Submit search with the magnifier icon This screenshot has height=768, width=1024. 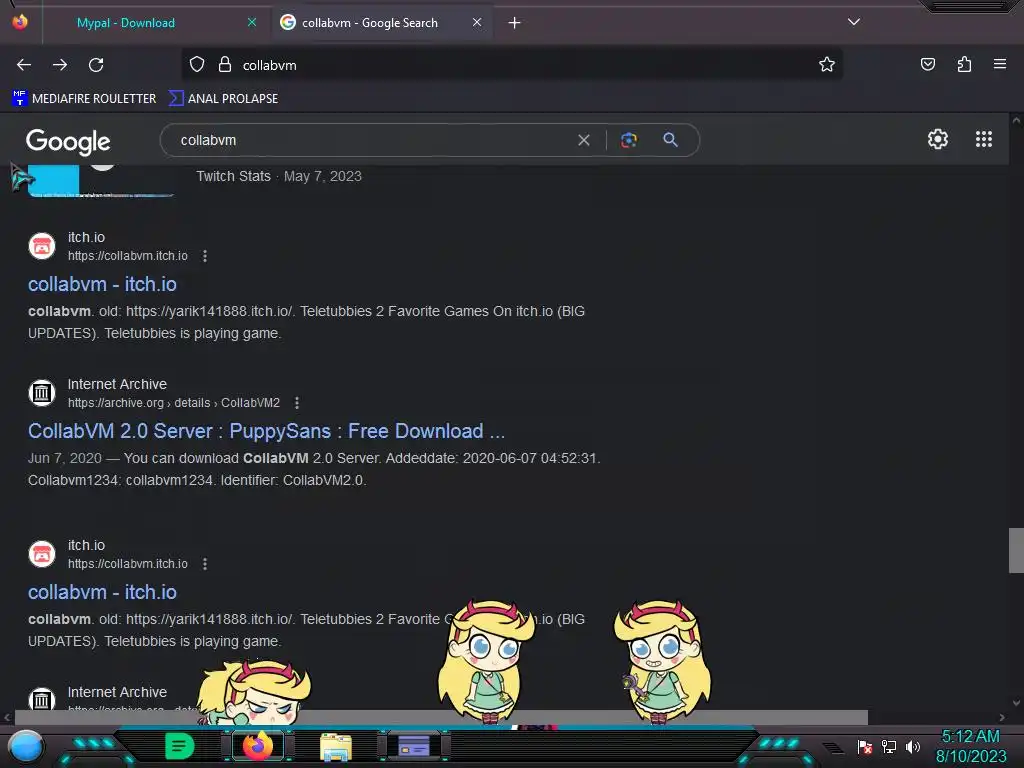(670, 140)
